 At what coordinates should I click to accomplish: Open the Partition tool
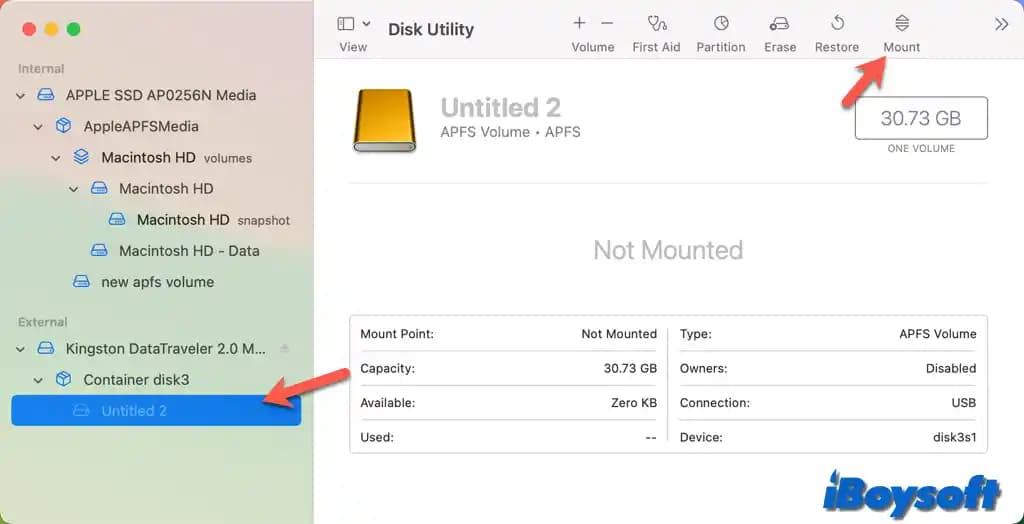point(720,24)
